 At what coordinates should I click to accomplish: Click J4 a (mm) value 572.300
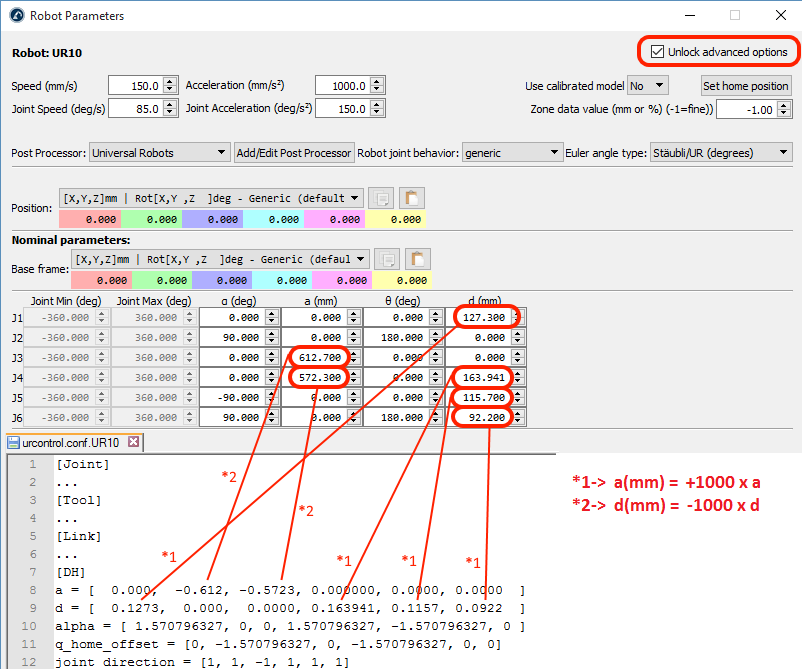[x=320, y=377]
